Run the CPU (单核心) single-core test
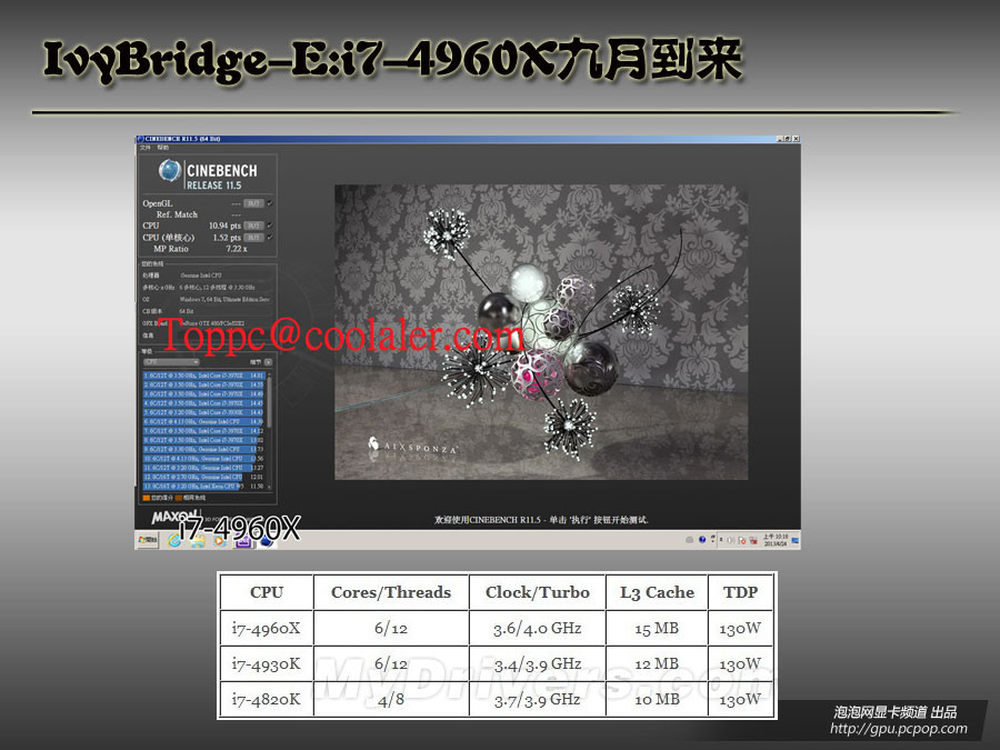The image size is (1000, 750). (254, 237)
